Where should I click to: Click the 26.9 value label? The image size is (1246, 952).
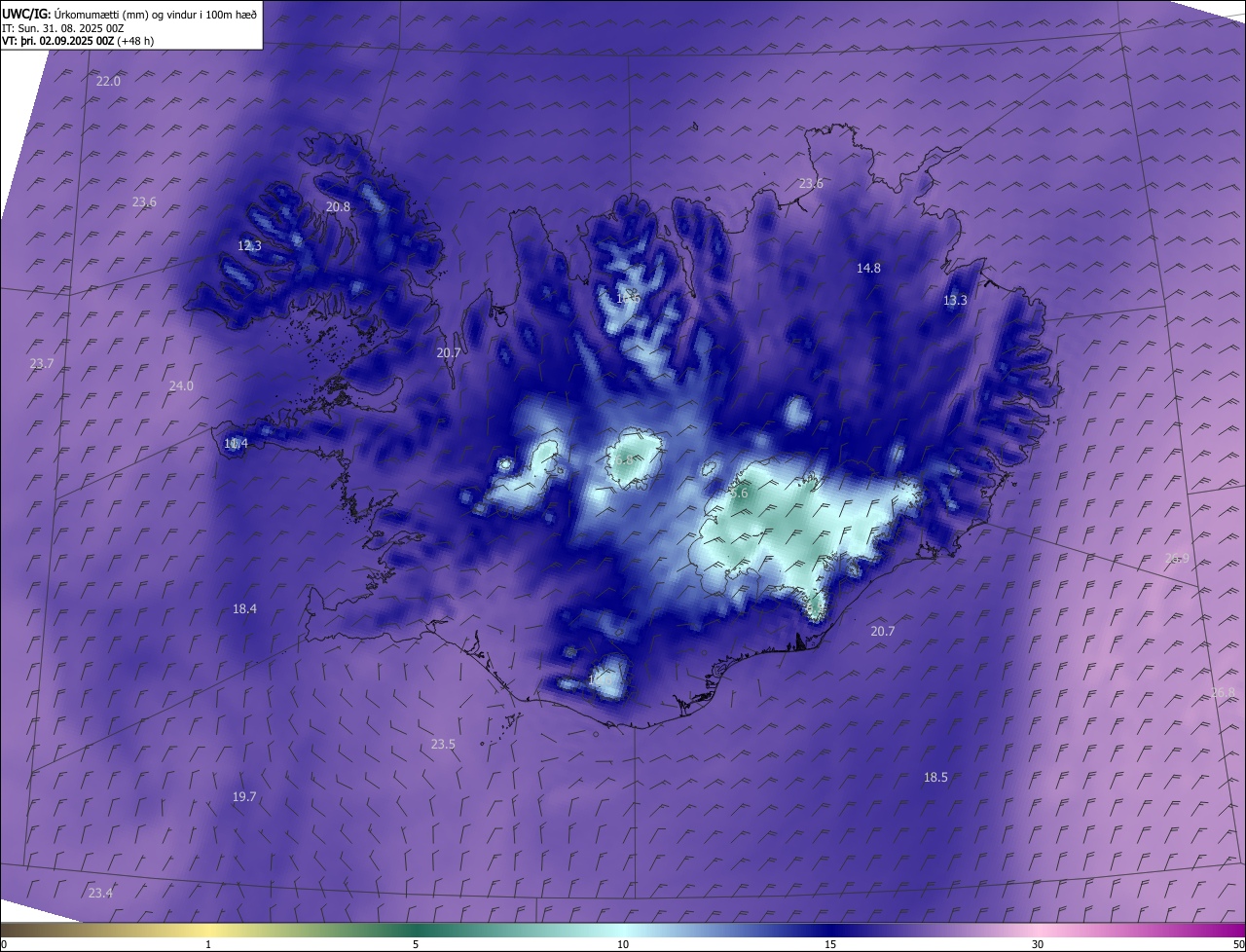(x=1177, y=559)
